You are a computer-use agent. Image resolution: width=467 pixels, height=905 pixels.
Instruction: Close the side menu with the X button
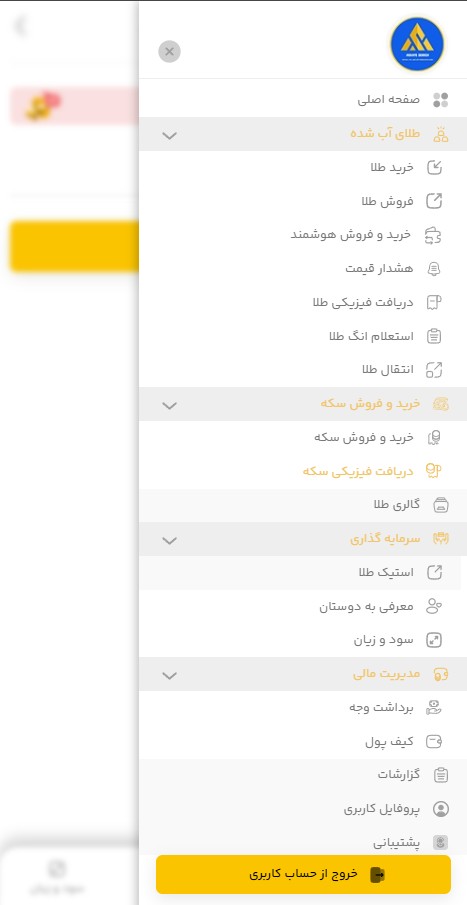pos(169,52)
